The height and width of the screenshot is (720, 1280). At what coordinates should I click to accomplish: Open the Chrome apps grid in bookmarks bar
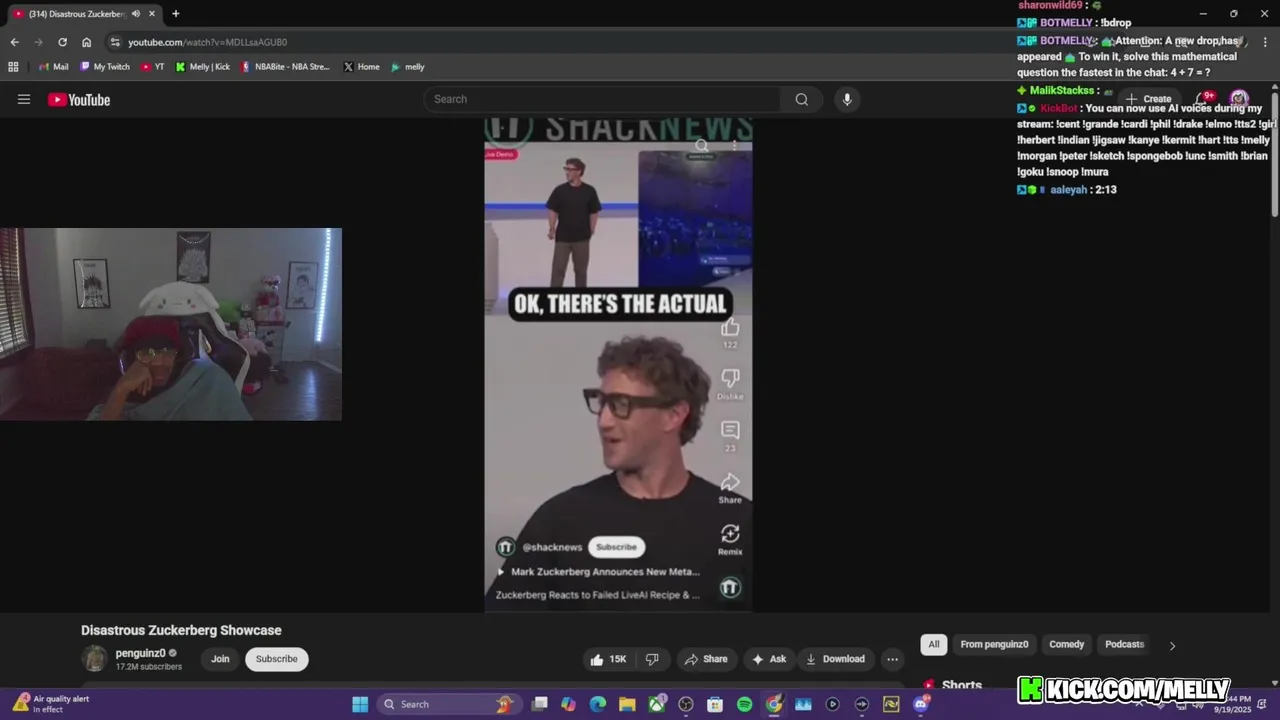point(13,67)
